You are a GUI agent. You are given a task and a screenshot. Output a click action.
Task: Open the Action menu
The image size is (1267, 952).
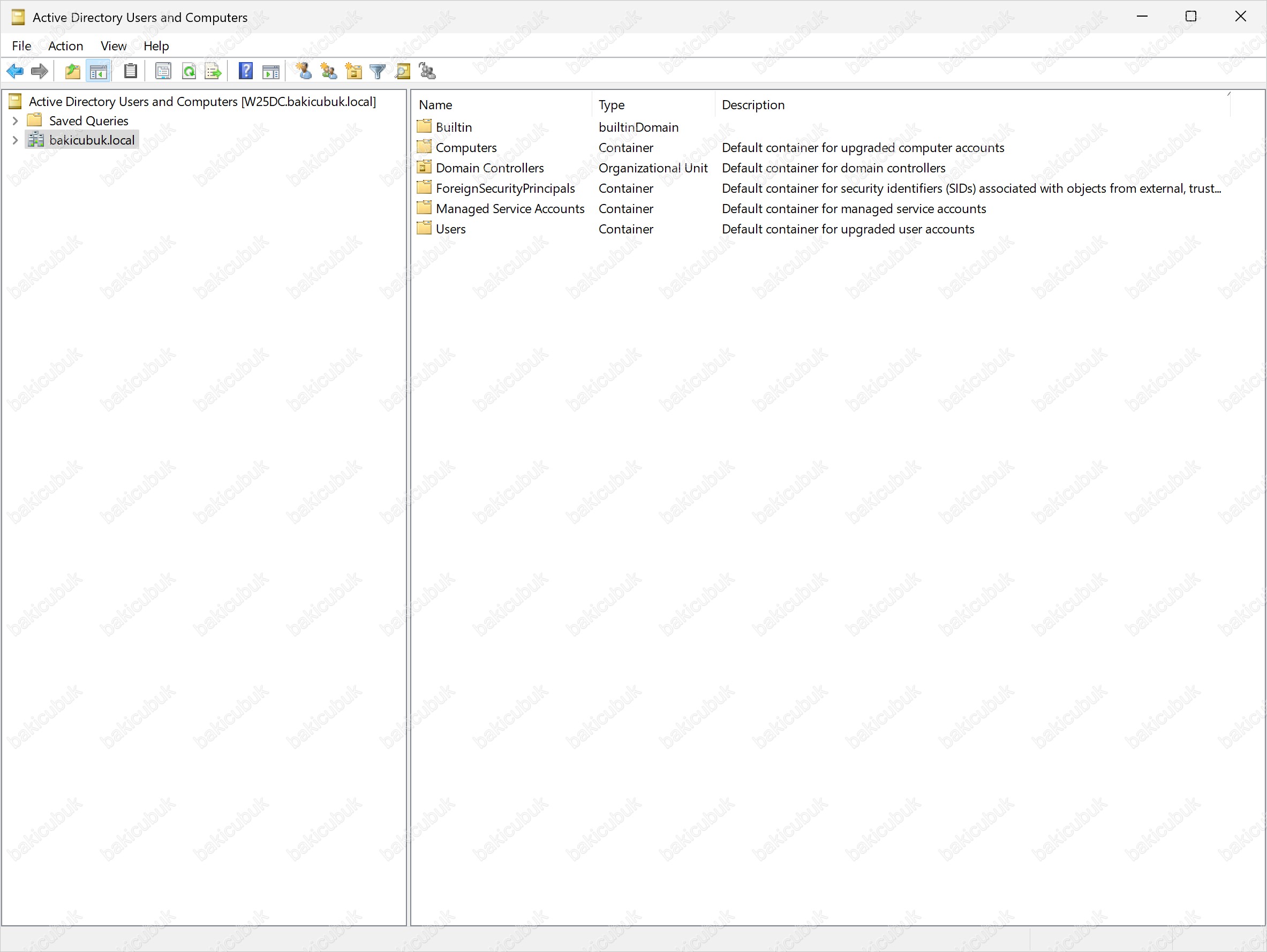(65, 46)
